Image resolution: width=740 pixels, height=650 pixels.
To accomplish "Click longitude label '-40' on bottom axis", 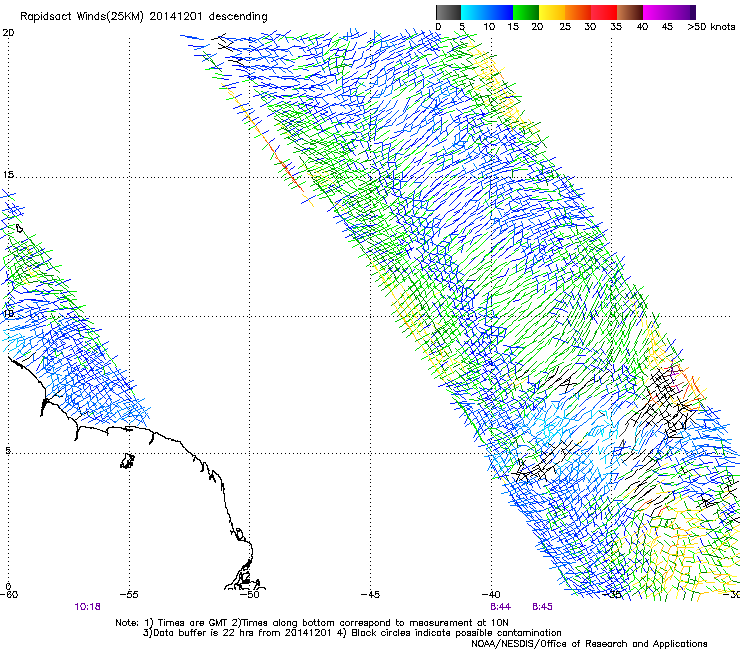I will 491,595.
